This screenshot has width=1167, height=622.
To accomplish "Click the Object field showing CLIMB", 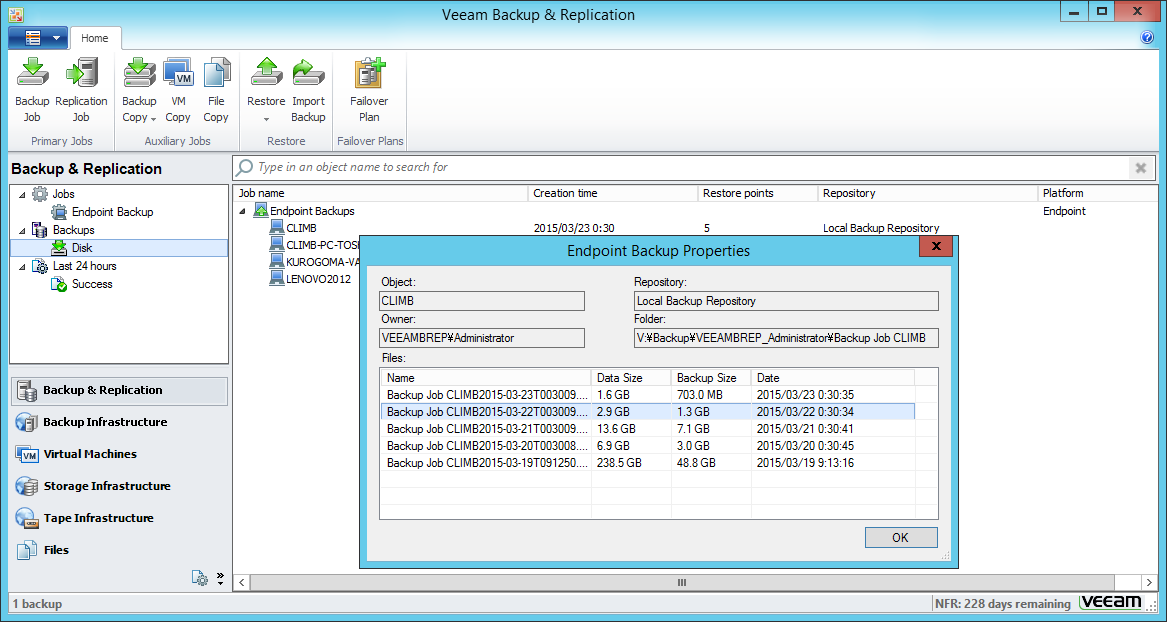I will click(482, 301).
